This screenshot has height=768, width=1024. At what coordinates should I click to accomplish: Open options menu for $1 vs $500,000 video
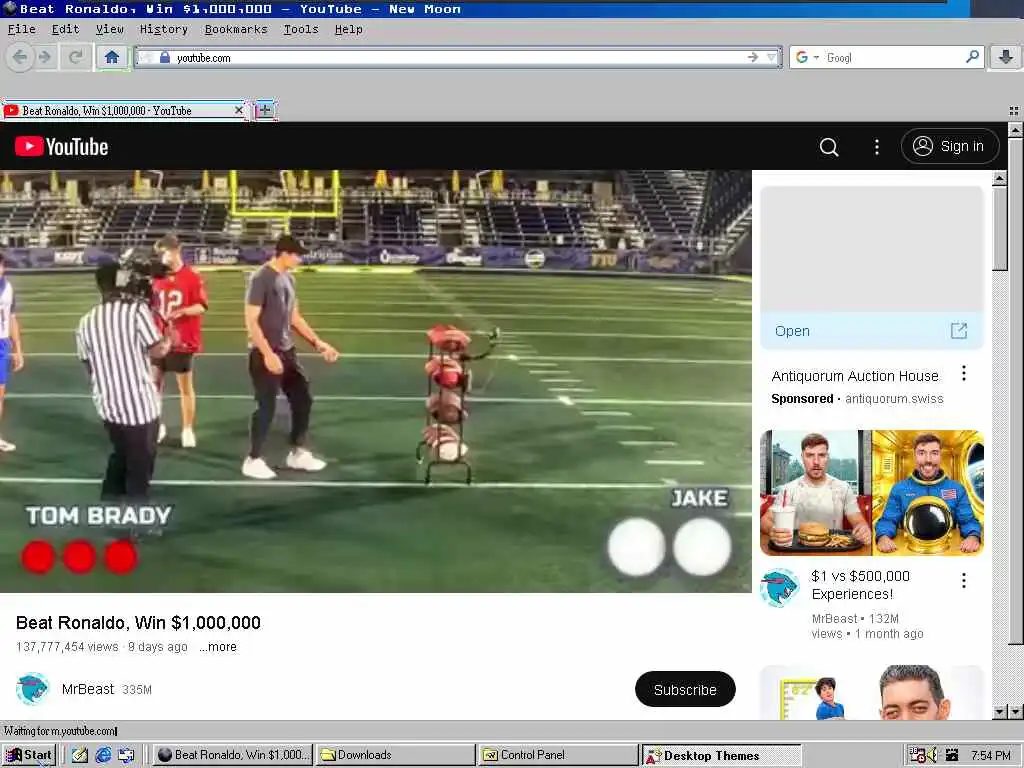963,581
